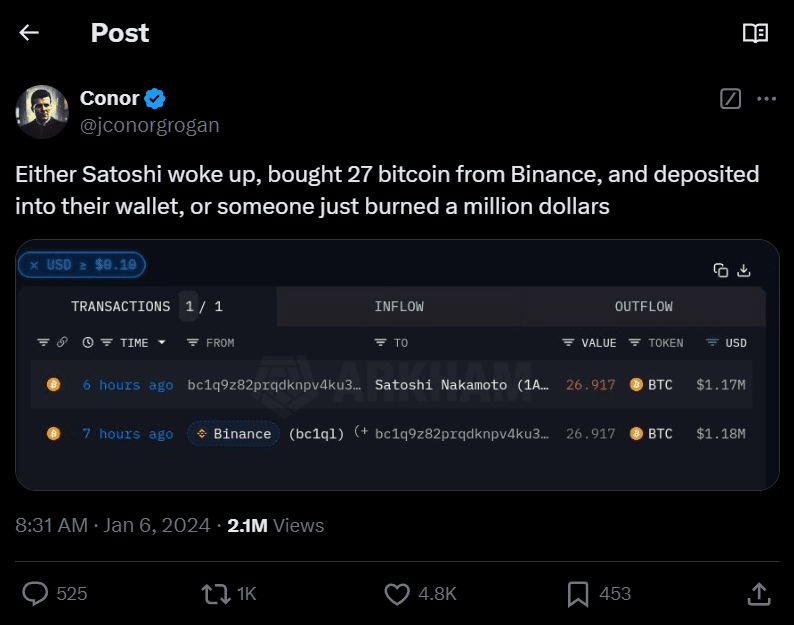Like the post with heart icon

pyautogui.click(x=398, y=594)
